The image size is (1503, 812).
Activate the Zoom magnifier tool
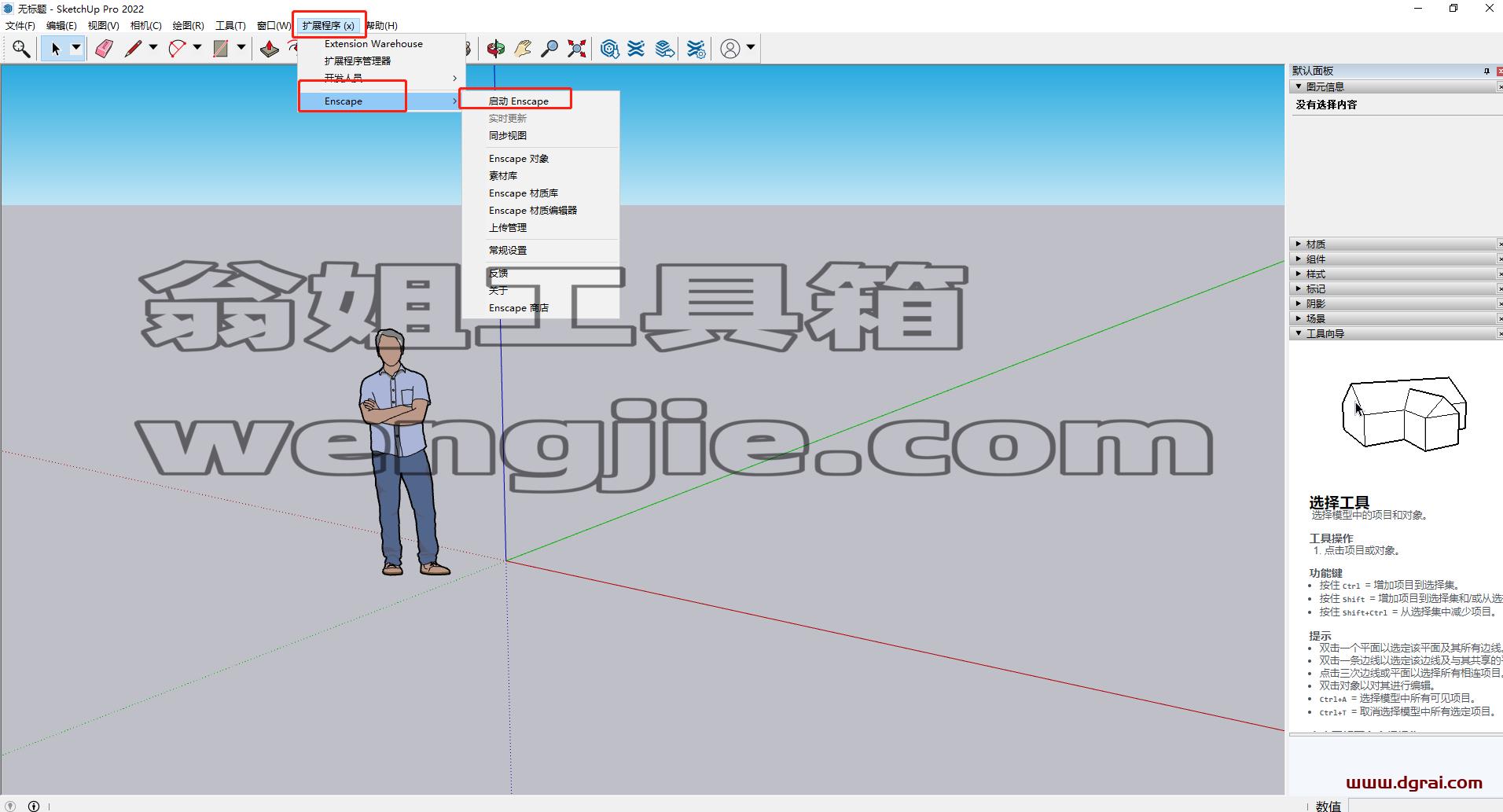(x=549, y=49)
